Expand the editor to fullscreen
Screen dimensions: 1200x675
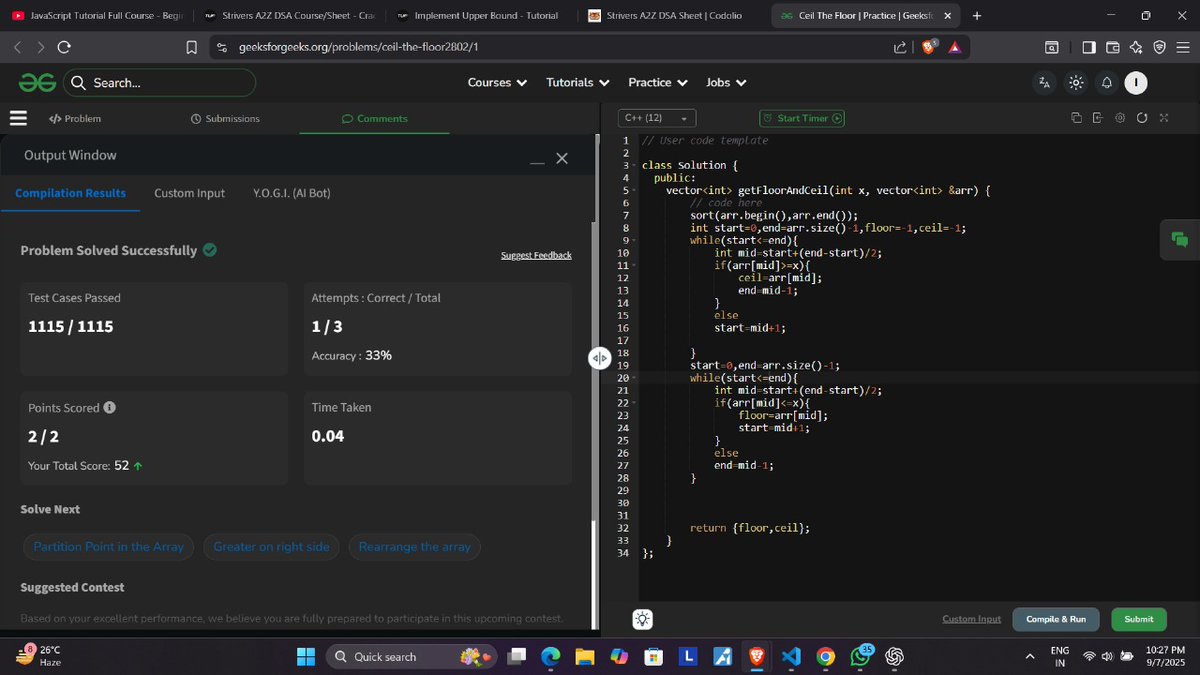1164,118
